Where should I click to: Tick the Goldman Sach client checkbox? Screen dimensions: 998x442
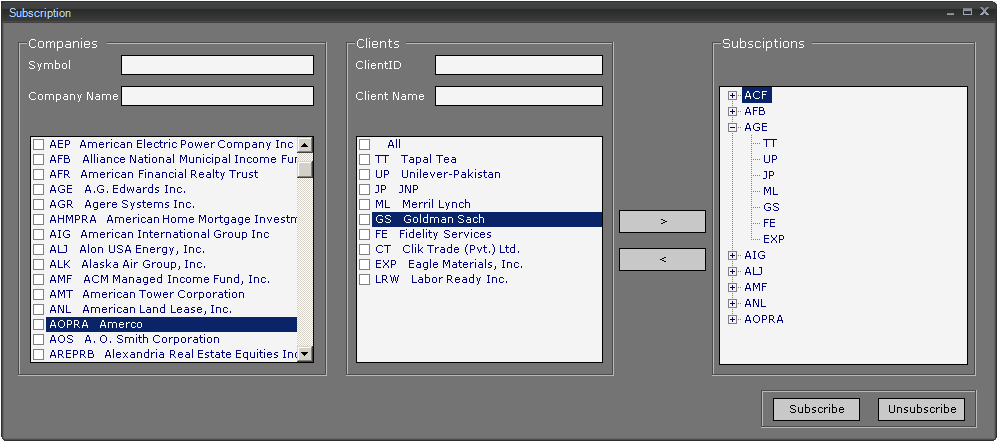coord(364,219)
